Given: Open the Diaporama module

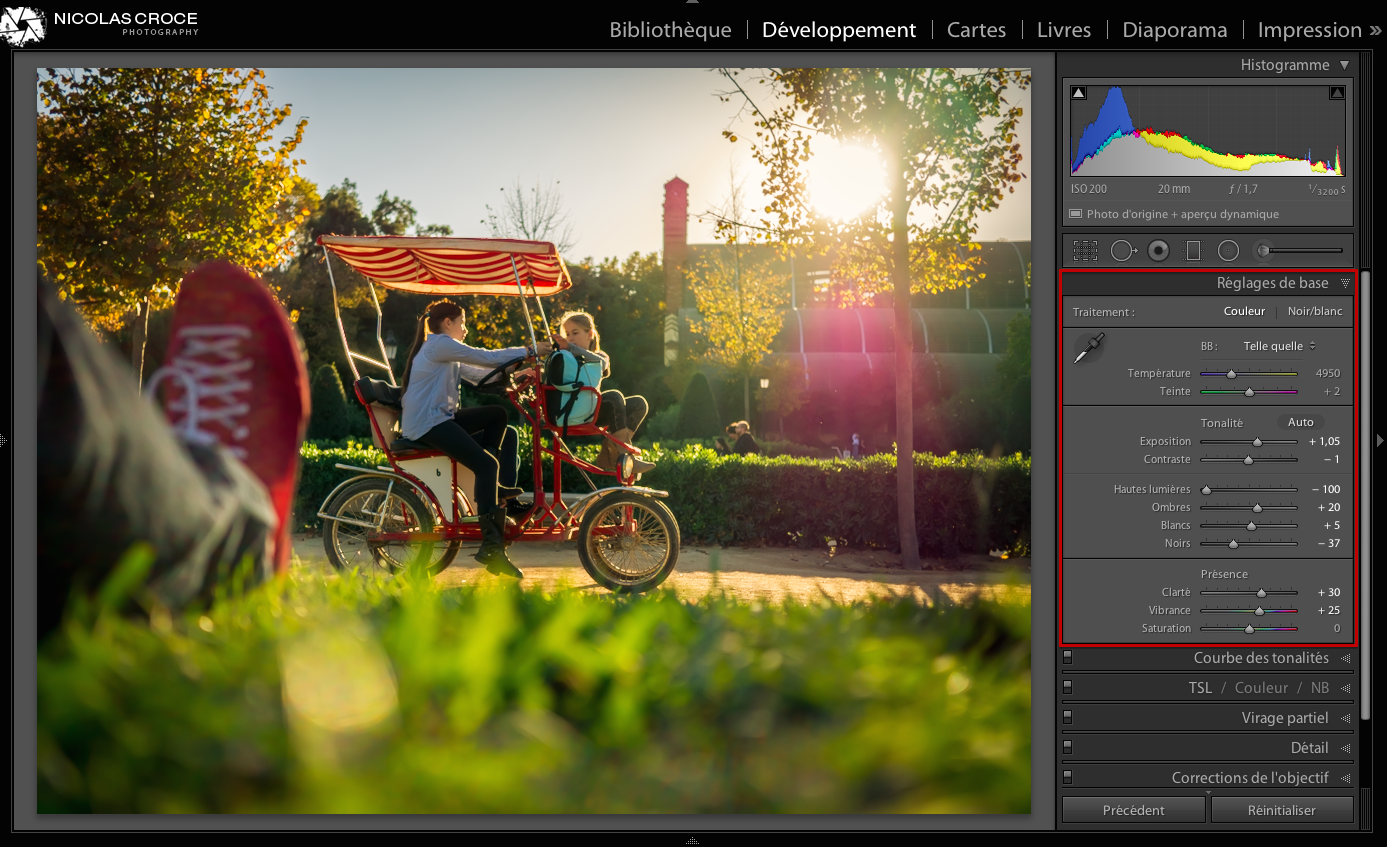Looking at the screenshot, I should point(1174,30).
